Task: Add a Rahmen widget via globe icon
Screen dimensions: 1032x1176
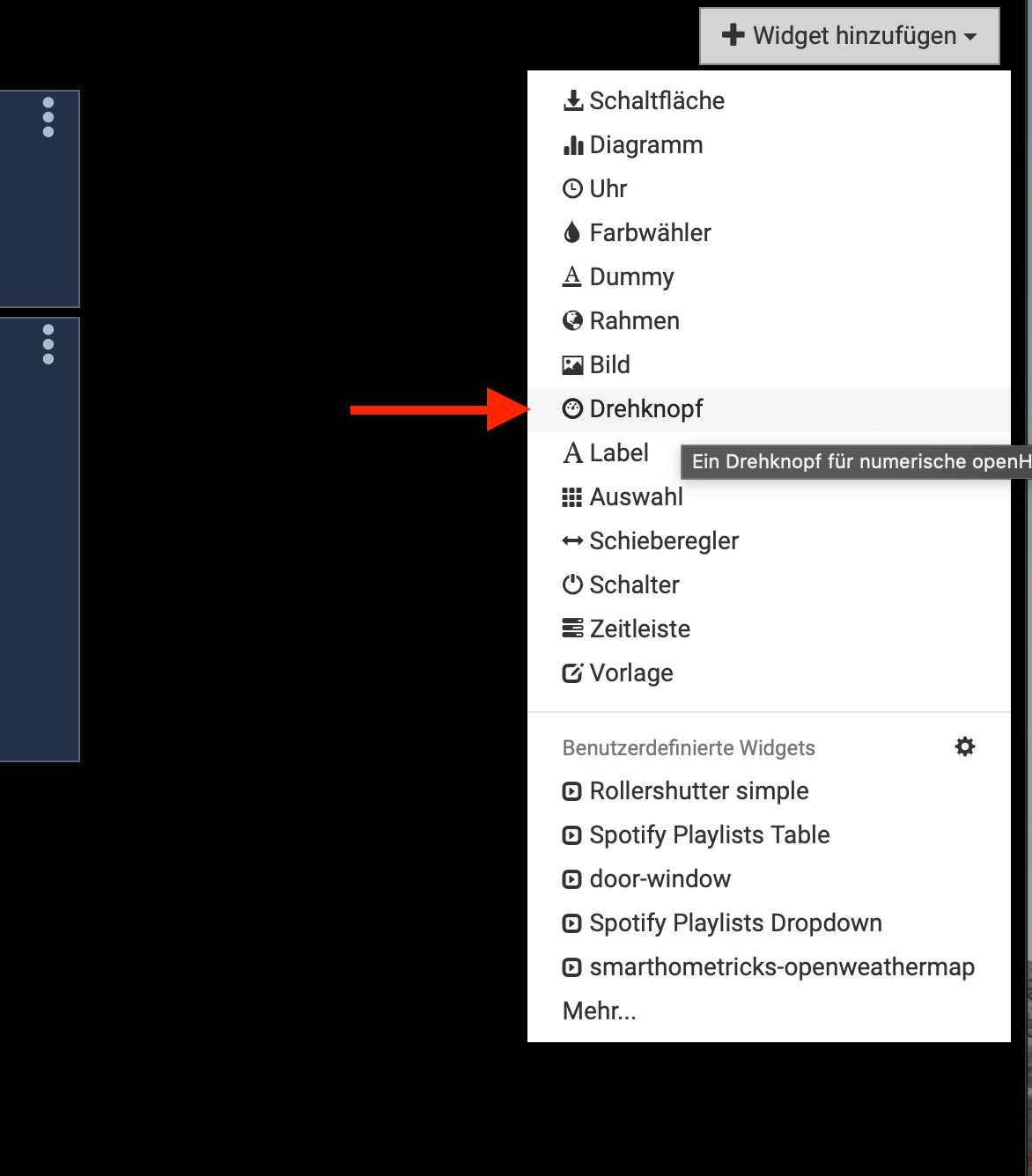Action: pyautogui.click(x=572, y=320)
